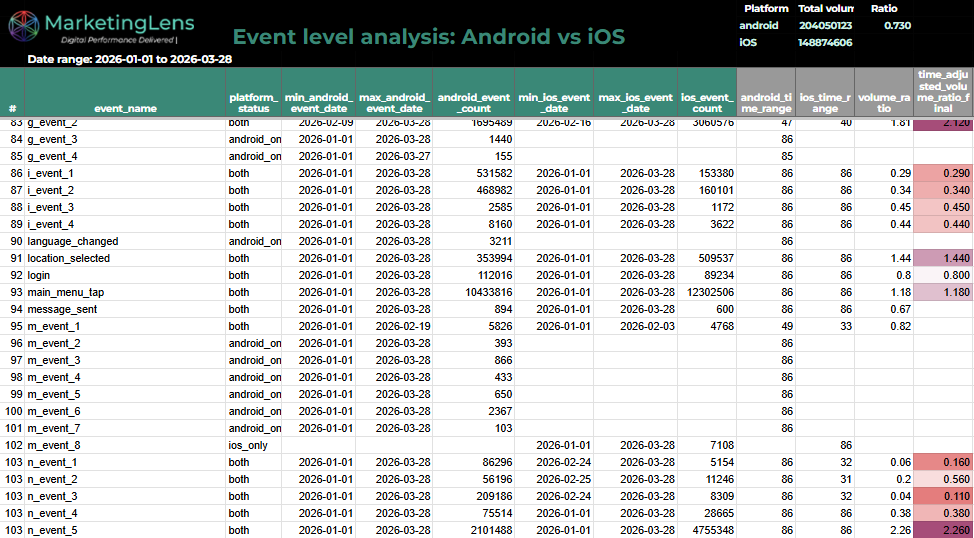974x538 pixels.
Task: Click the Event level analysis title
Action: pyautogui.click(x=429, y=38)
